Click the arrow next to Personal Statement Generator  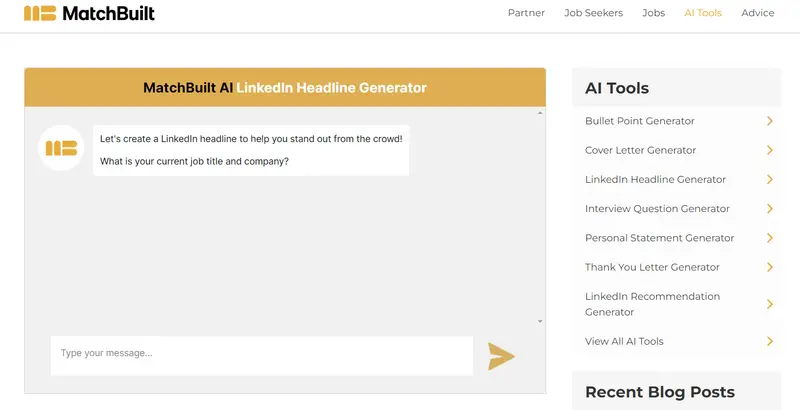pos(769,238)
